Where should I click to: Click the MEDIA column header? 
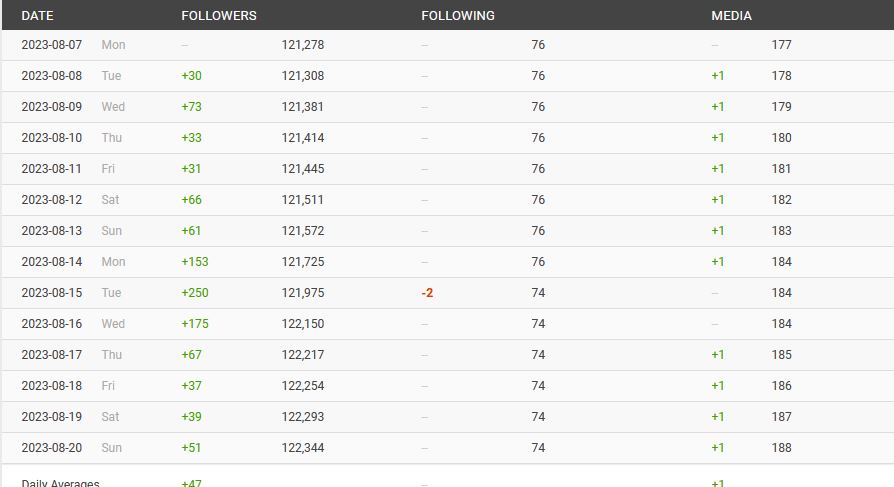tap(732, 16)
